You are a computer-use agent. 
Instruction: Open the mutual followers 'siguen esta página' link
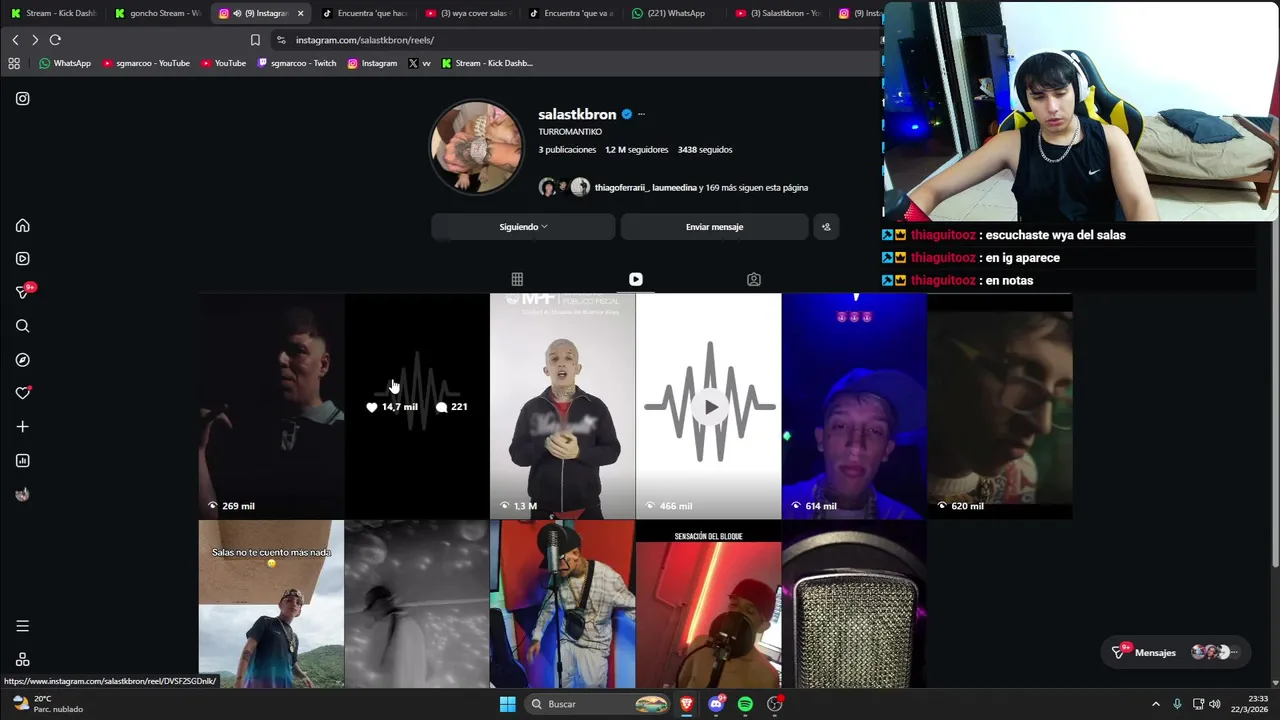click(701, 188)
